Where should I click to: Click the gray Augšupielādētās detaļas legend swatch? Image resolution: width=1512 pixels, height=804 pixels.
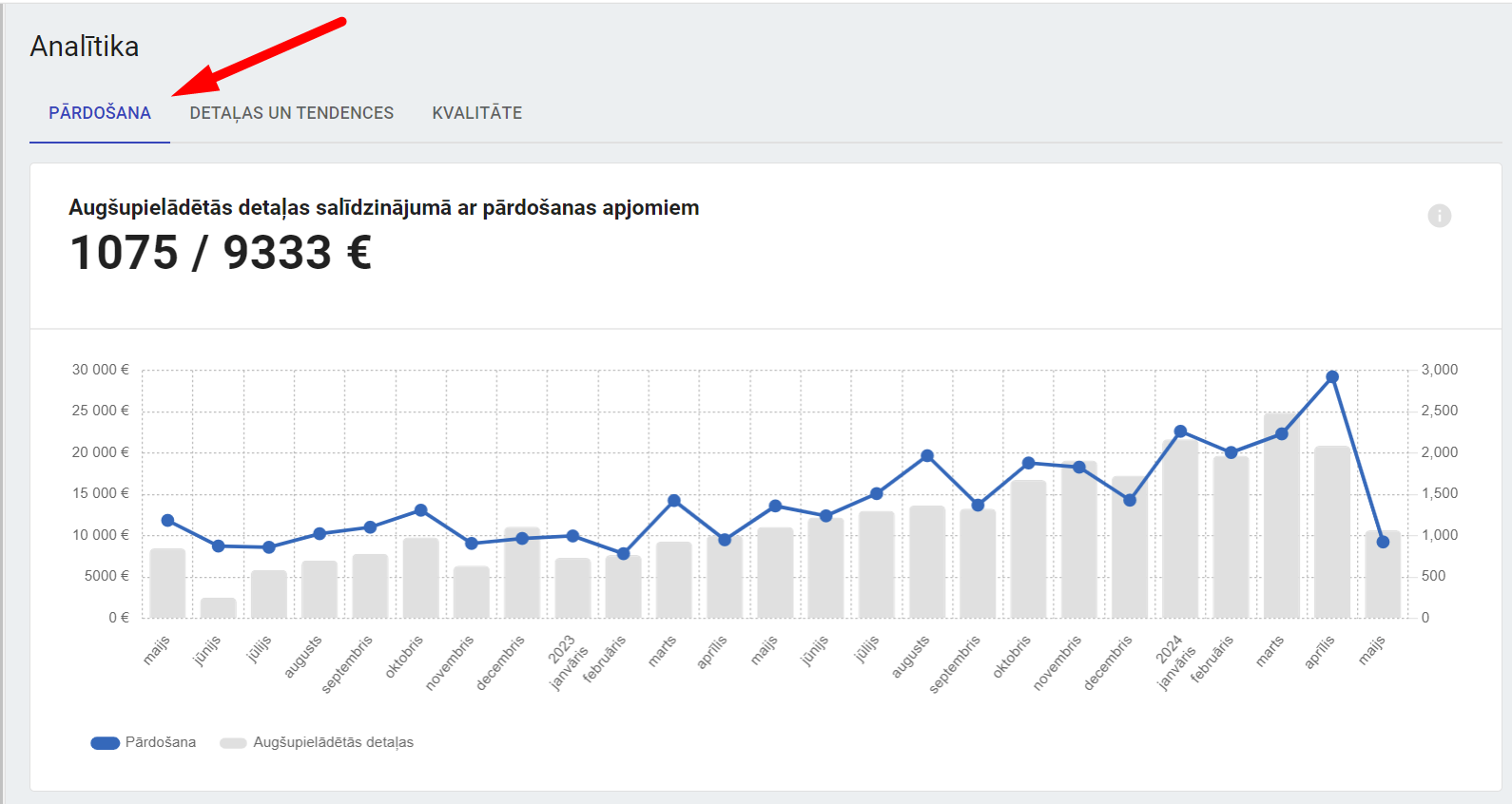tap(233, 743)
